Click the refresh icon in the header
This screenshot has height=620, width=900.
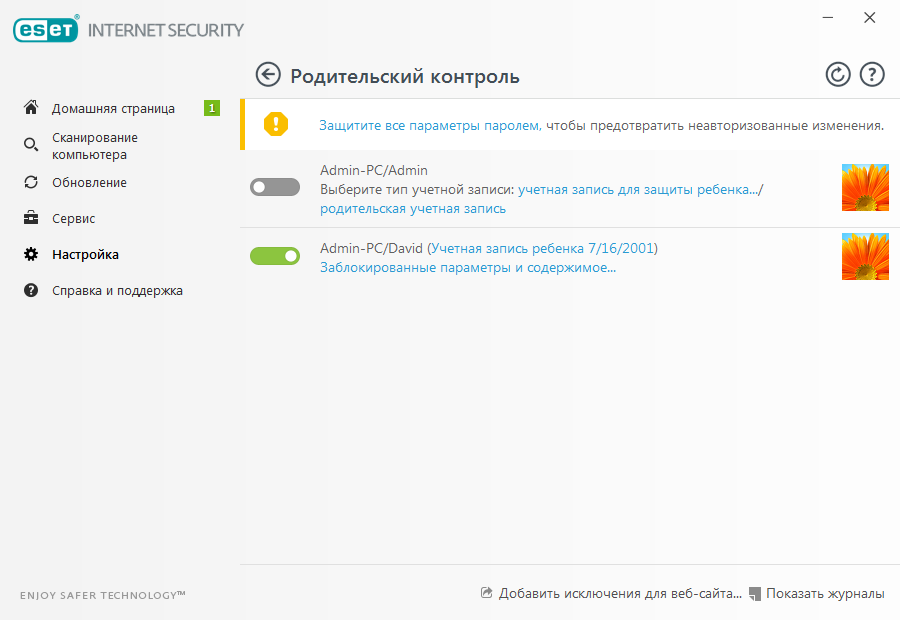[x=838, y=75]
